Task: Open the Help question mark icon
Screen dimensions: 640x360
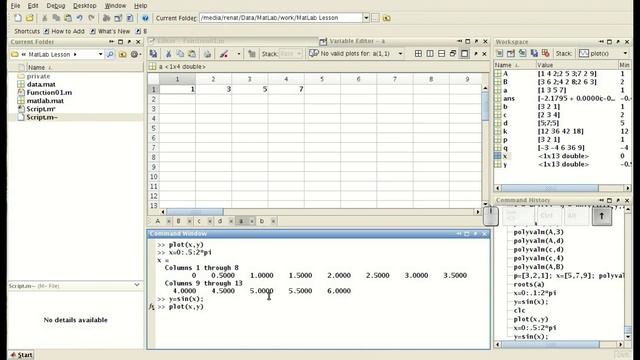Action: [145, 18]
